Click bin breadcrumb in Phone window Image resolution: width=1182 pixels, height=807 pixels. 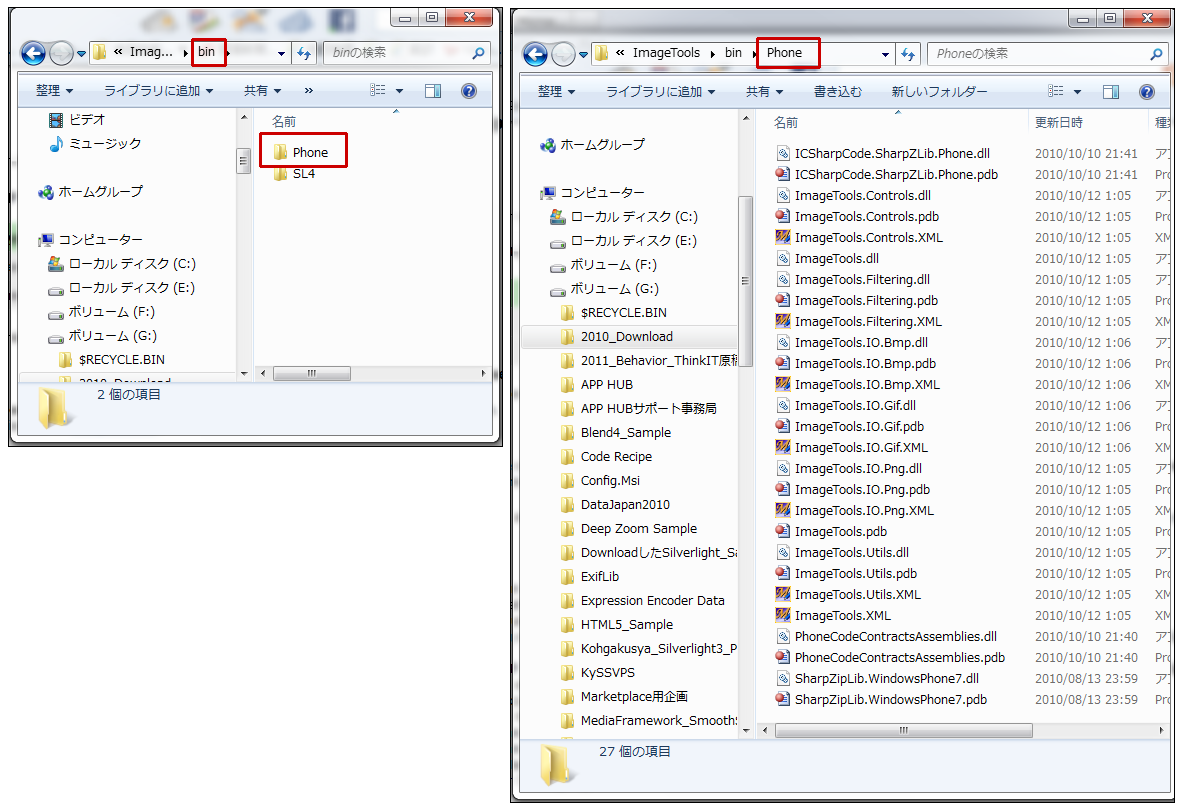(x=733, y=53)
